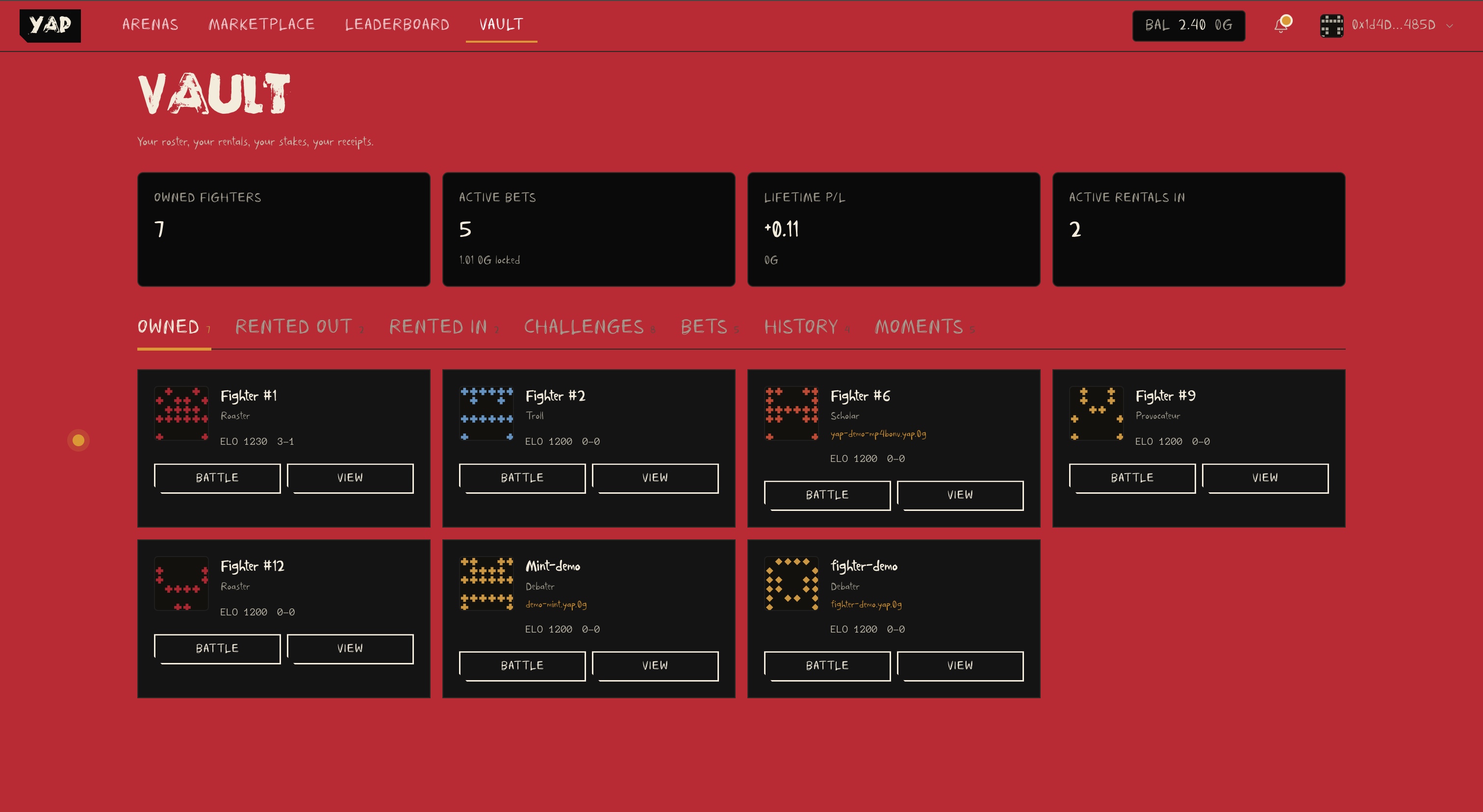Click the demo-mint.yap.0g name link
The image size is (1483, 812).
(556, 604)
